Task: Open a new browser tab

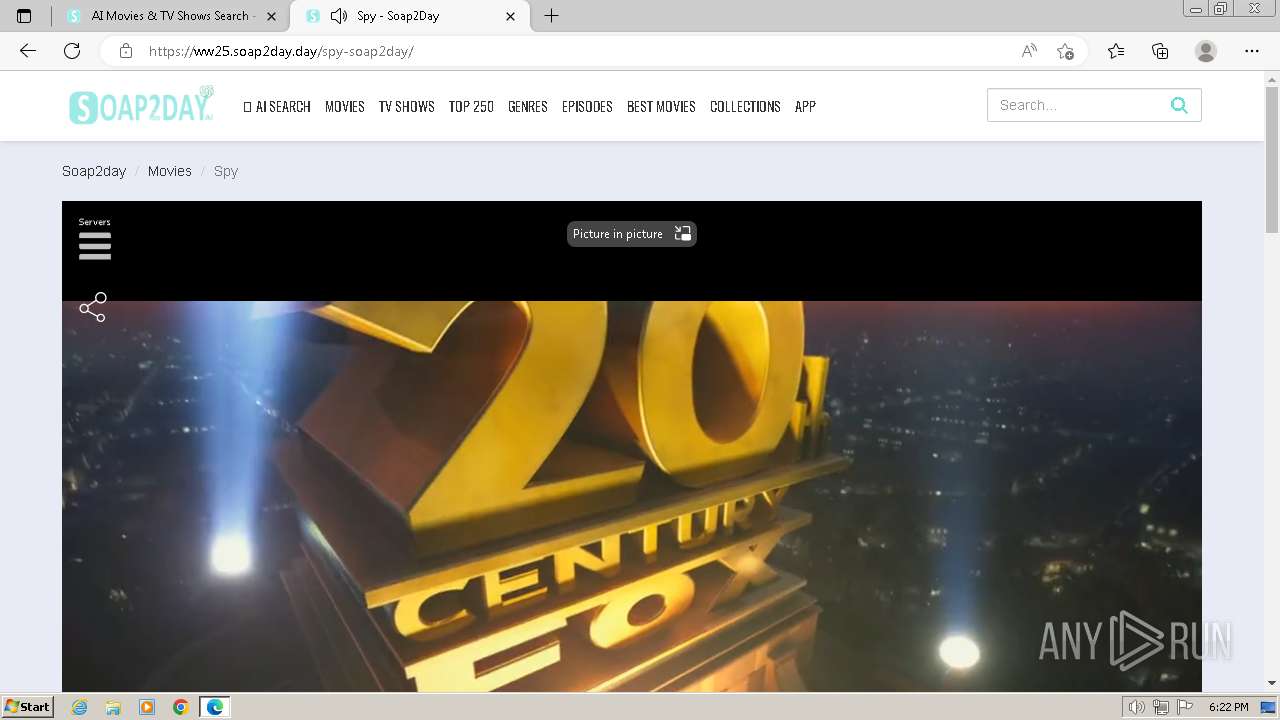Action: pos(551,16)
